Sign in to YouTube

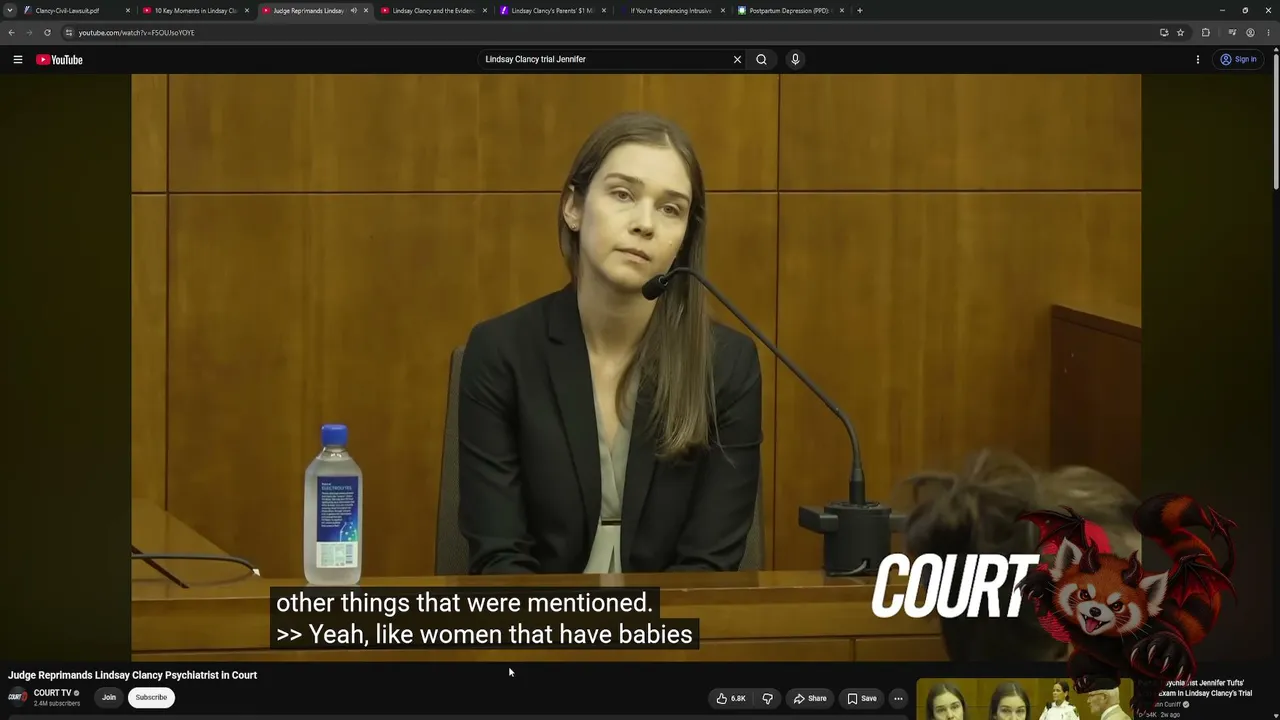1238,59
